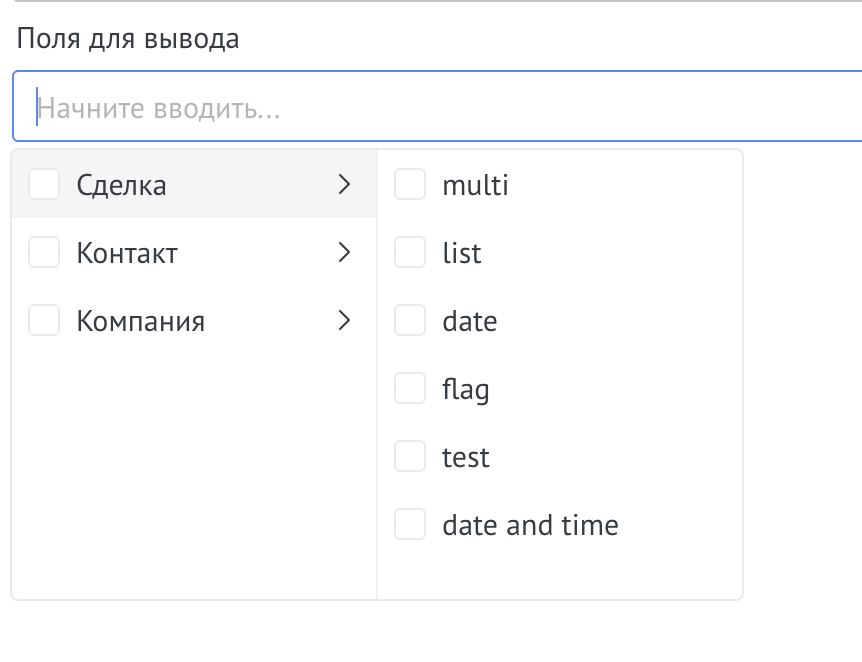Expand the Контакт submenu chevron
This screenshot has height=662, width=862.
[x=344, y=252]
